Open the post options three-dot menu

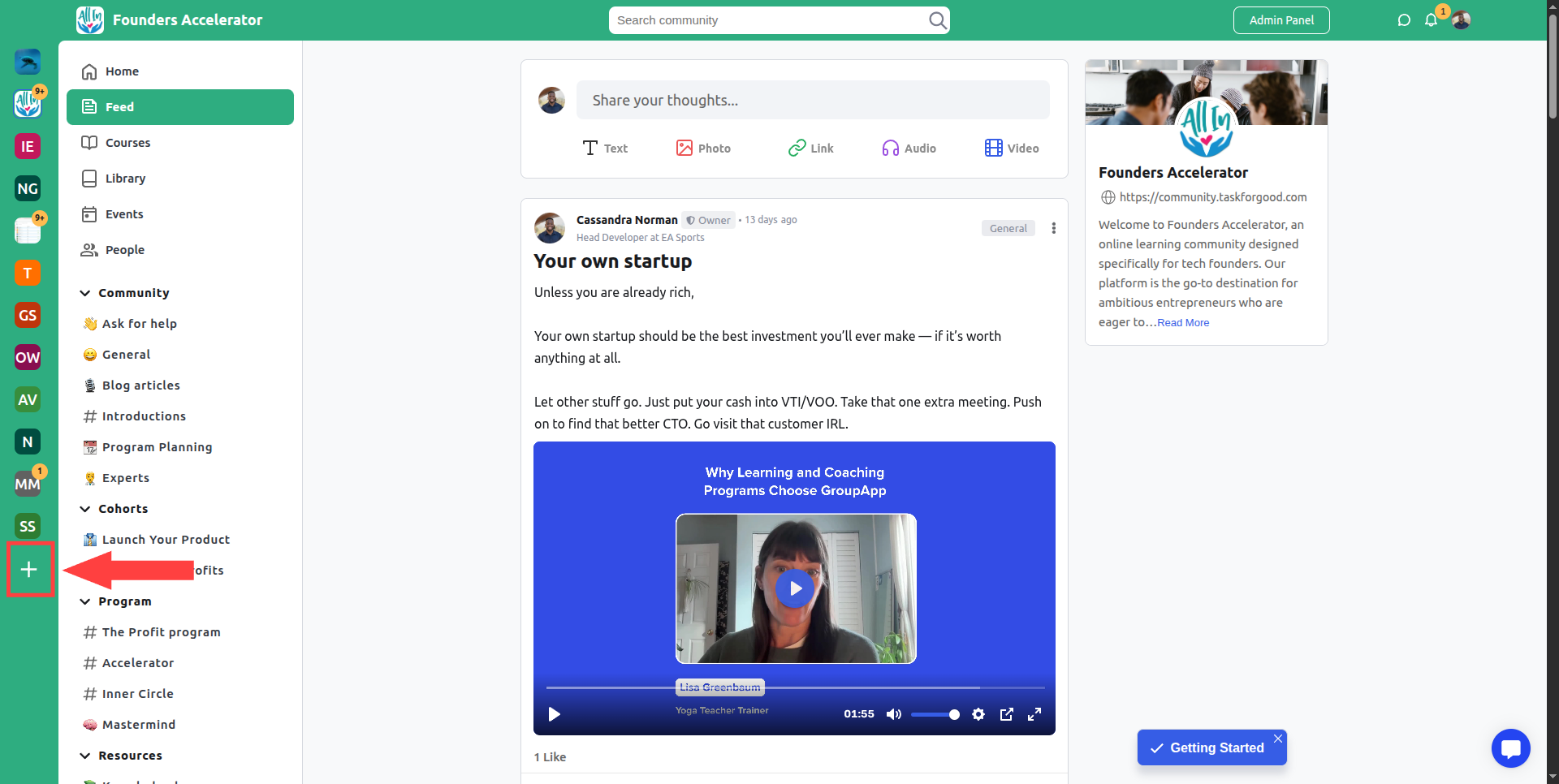1054,228
